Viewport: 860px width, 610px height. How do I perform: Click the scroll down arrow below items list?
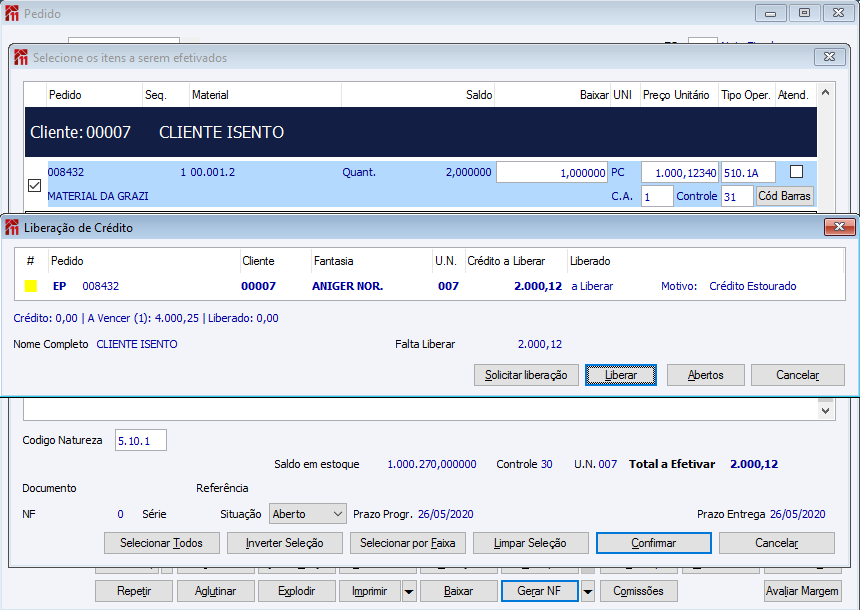pyautogui.click(x=825, y=410)
